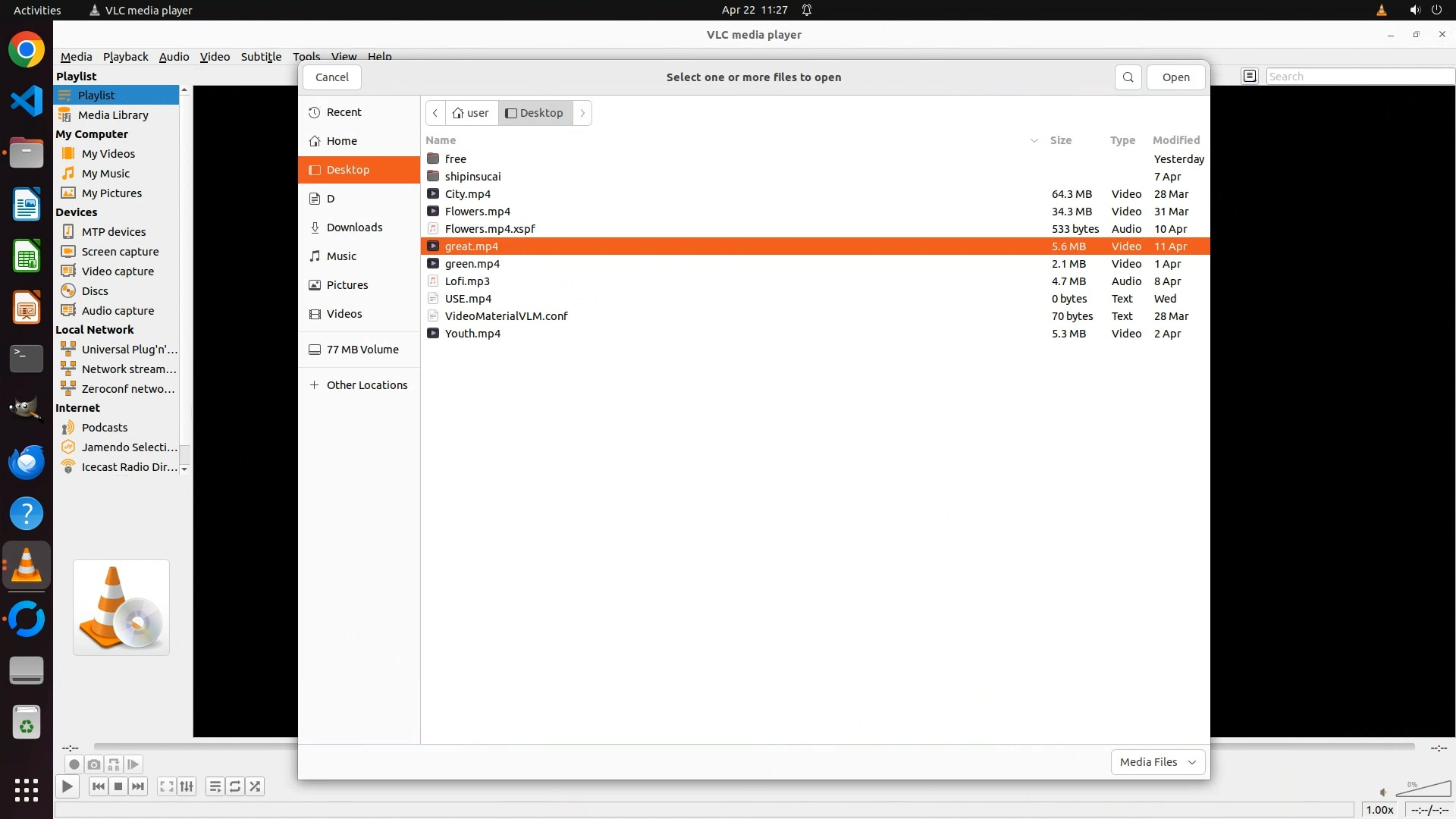Toggle A-B loop button
Viewport: 1456px width, 819px height.
pos(114,764)
